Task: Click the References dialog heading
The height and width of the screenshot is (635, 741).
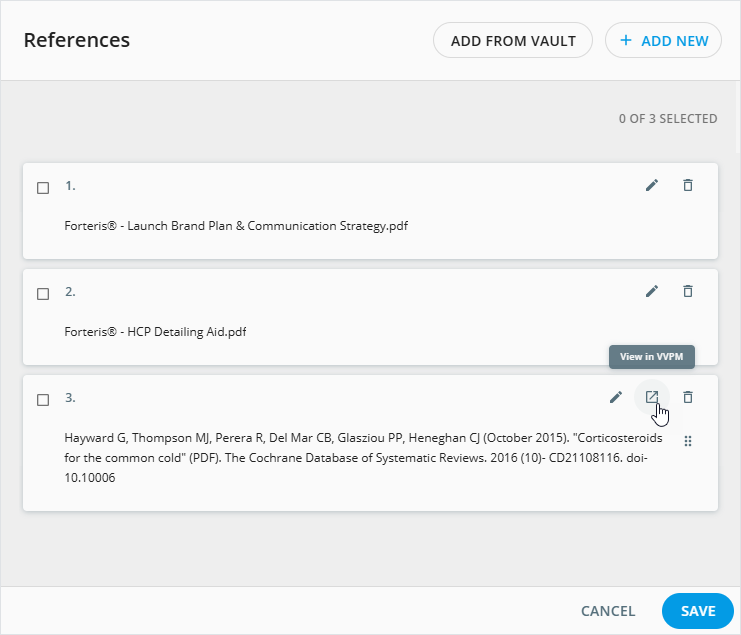Action: click(77, 41)
